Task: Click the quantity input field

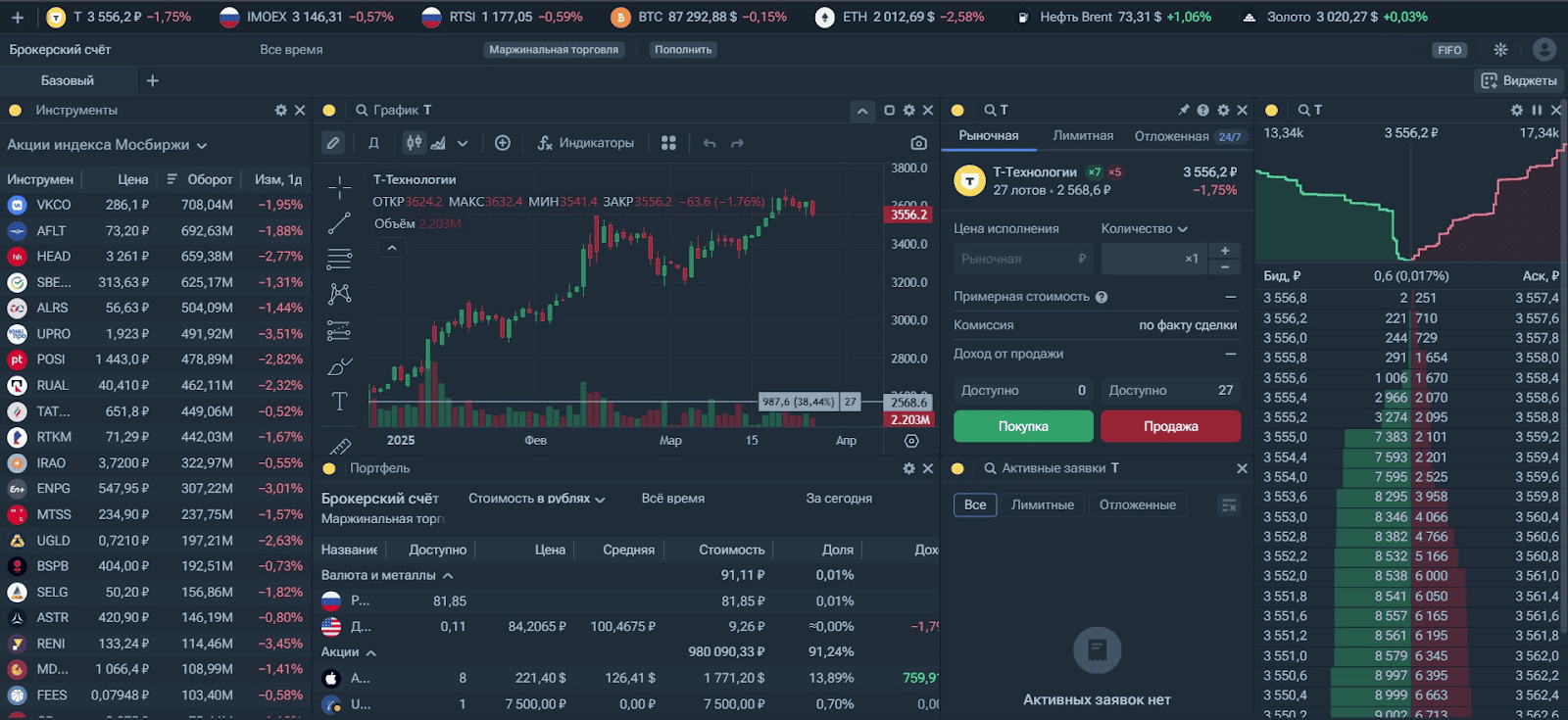Action: [x=1152, y=259]
